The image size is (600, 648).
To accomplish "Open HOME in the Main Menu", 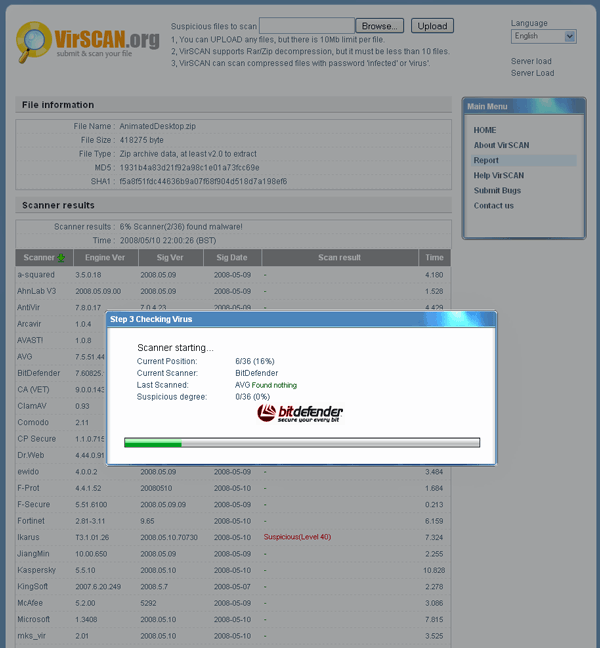I will pos(485,130).
